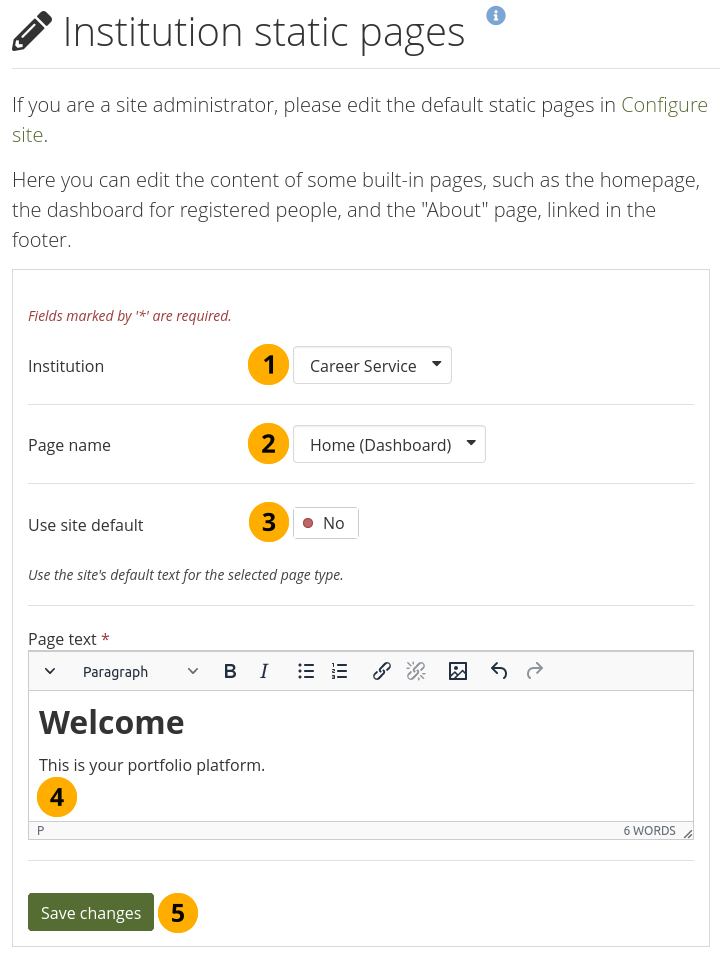The height and width of the screenshot is (957, 720).
Task: Toggle the Use site default switch
Action: [325, 523]
